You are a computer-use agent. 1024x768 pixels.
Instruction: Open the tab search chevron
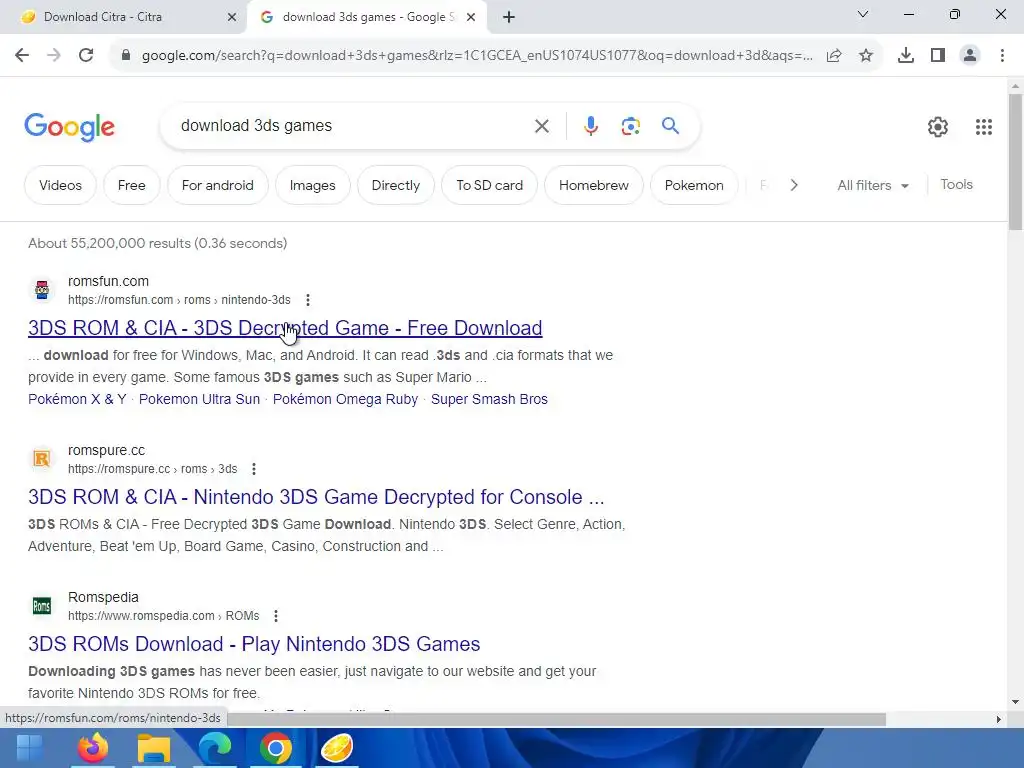click(863, 14)
